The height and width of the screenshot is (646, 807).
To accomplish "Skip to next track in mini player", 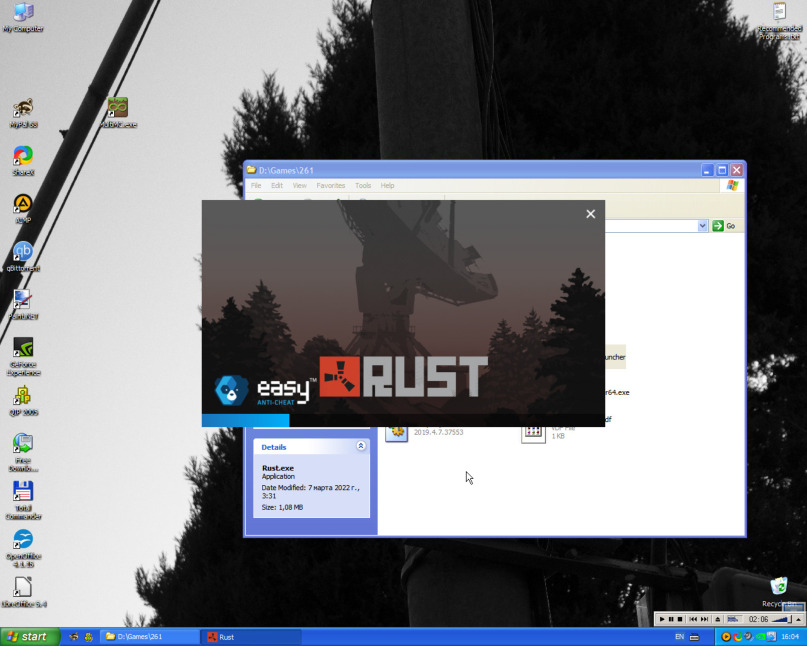I will 704,619.
